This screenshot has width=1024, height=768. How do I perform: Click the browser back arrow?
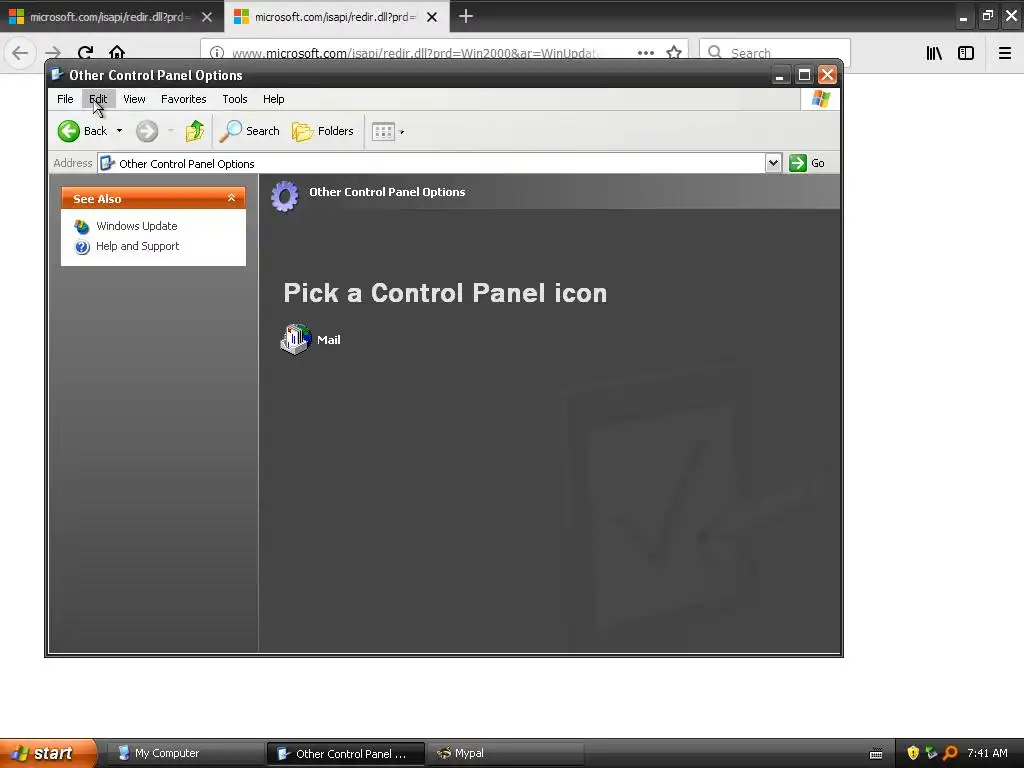click(20, 52)
